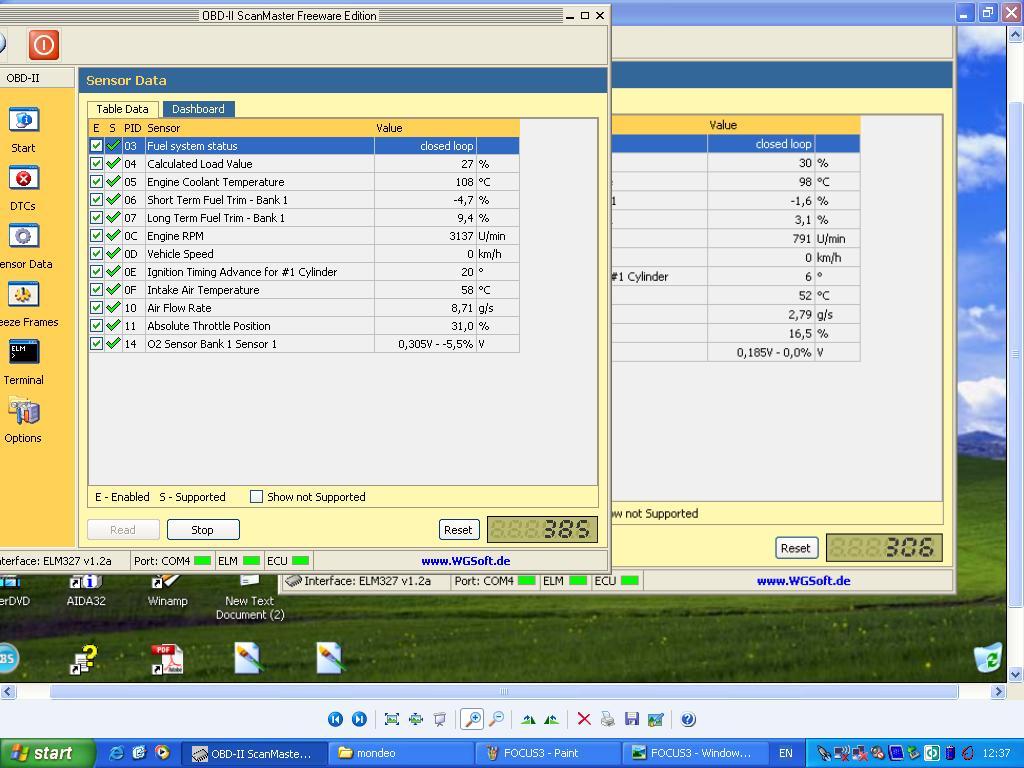Screen dimensions: 1024x768
Task: Select the Zoom Out magnifier tool
Action: (497, 719)
